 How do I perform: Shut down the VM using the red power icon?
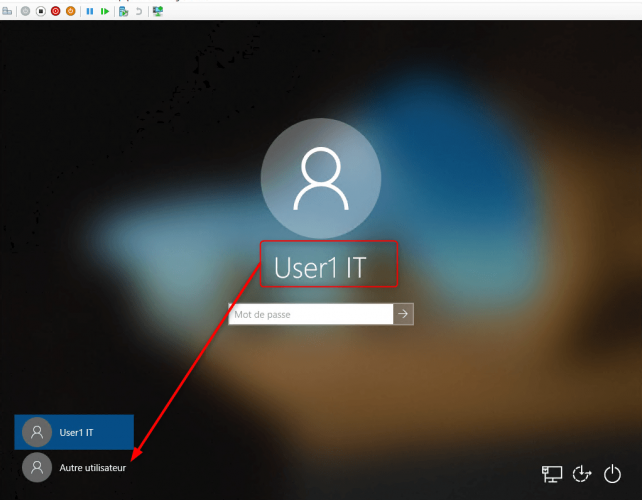55,11
